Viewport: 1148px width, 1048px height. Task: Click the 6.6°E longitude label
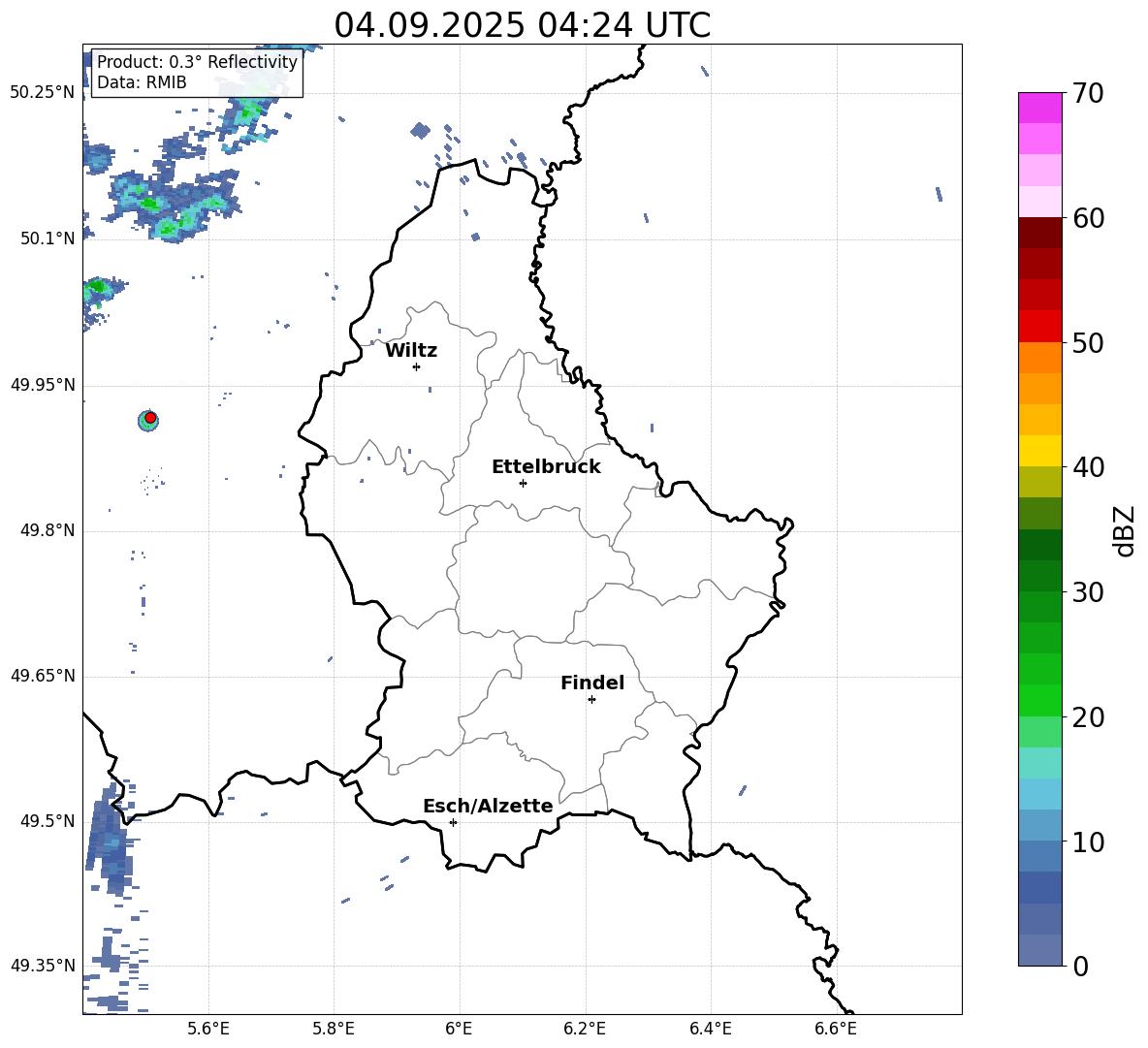[x=836, y=1029]
